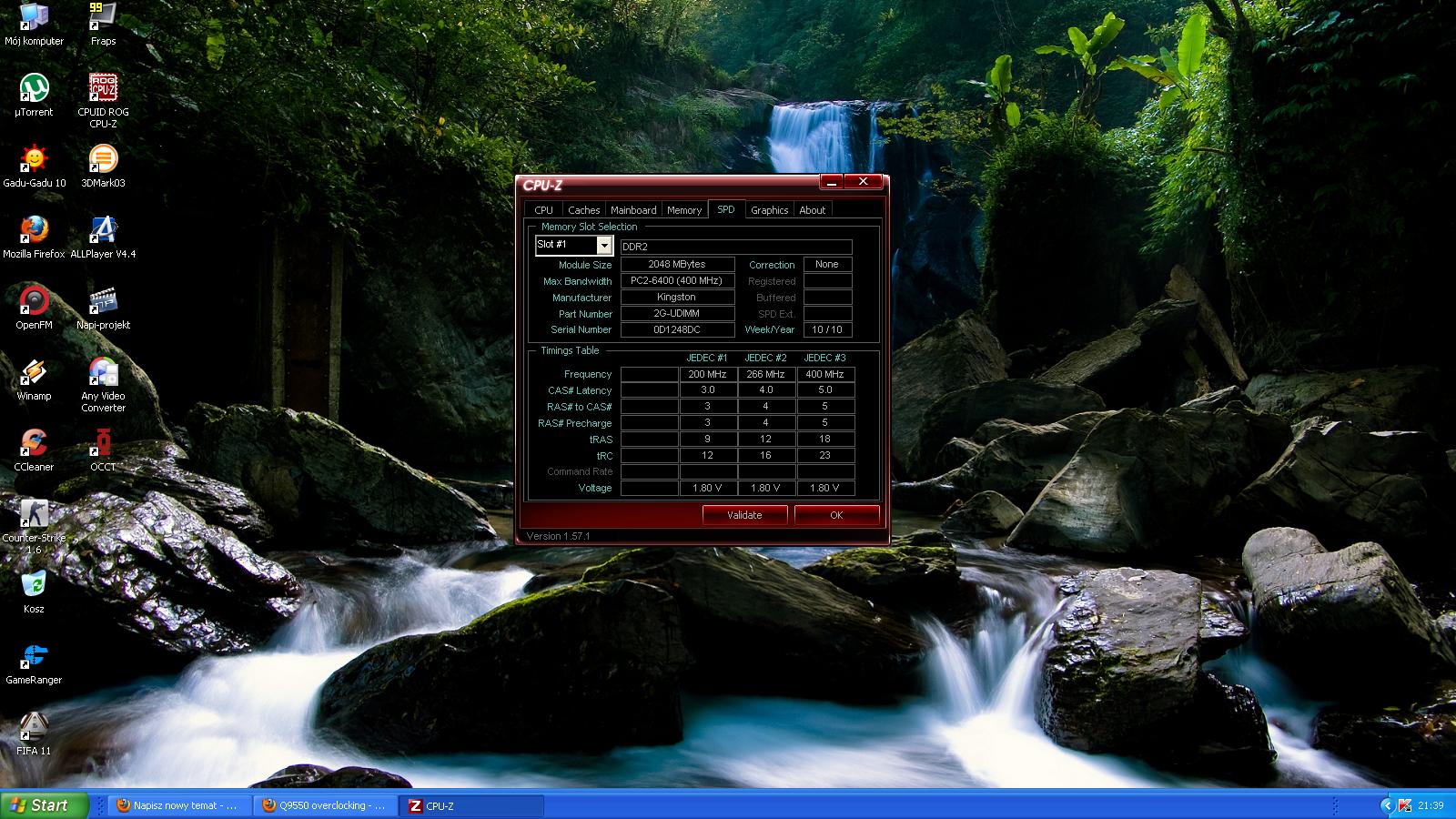Screen dimensions: 1456x819
Task: Open the Windows Start menu
Action: (x=45, y=805)
